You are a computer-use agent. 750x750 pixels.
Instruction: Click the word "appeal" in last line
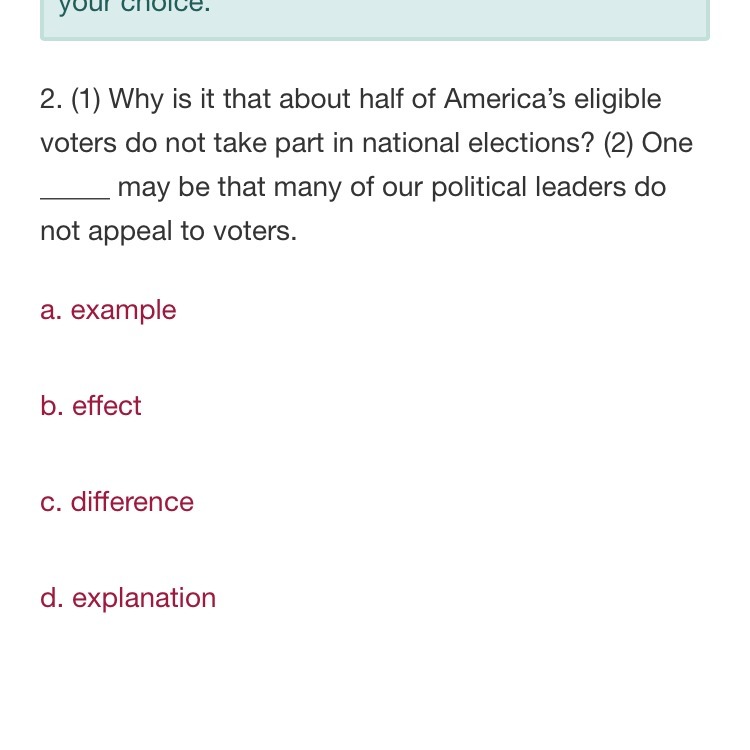[130, 232]
